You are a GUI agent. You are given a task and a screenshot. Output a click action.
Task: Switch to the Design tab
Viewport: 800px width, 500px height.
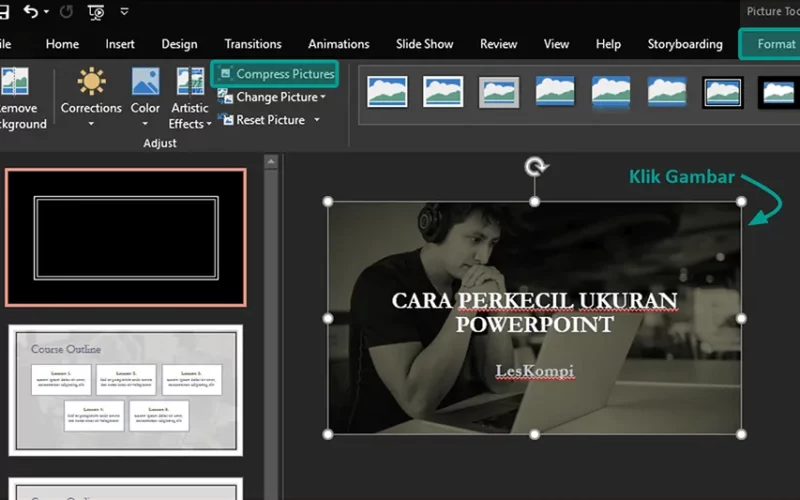[x=179, y=44]
